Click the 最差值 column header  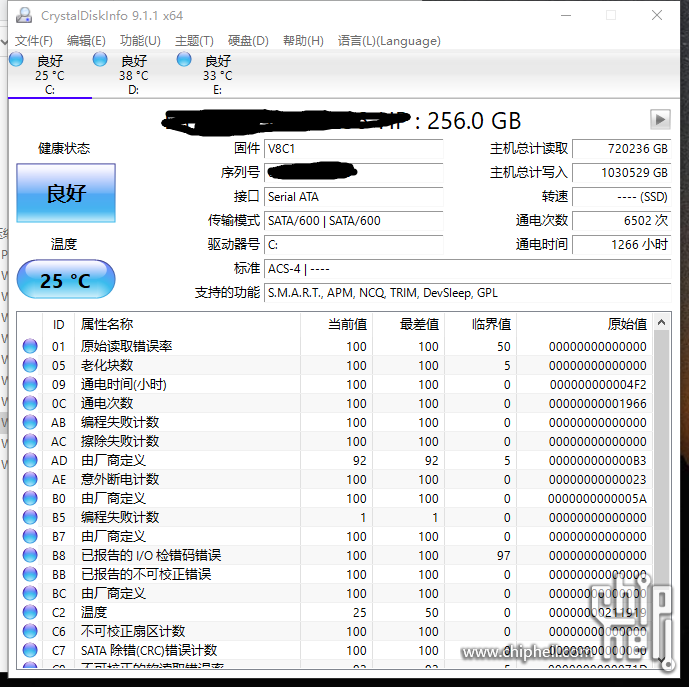[409, 324]
